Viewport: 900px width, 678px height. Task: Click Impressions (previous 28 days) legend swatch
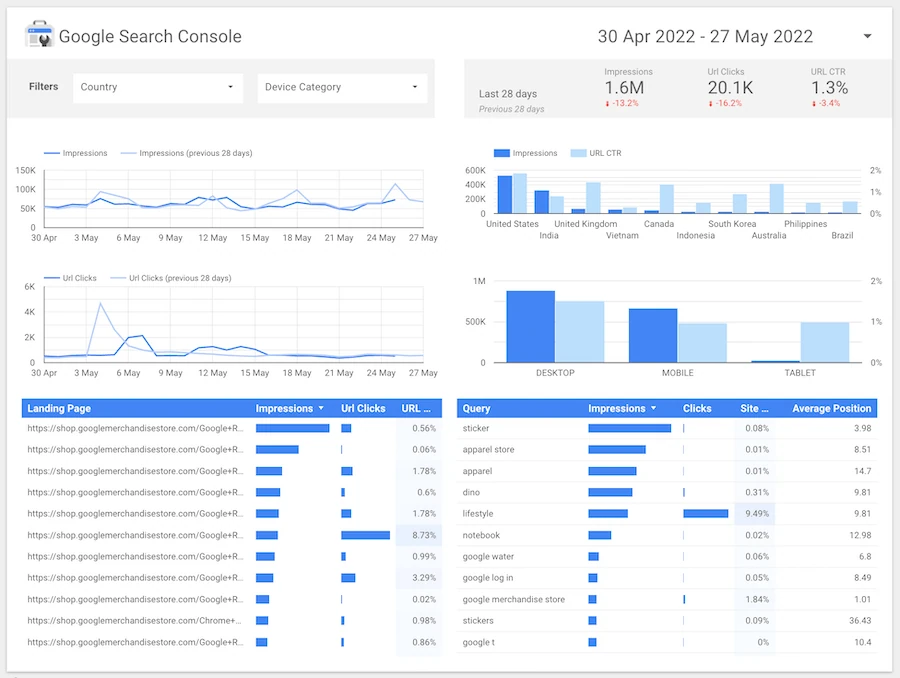tap(128, 153)
